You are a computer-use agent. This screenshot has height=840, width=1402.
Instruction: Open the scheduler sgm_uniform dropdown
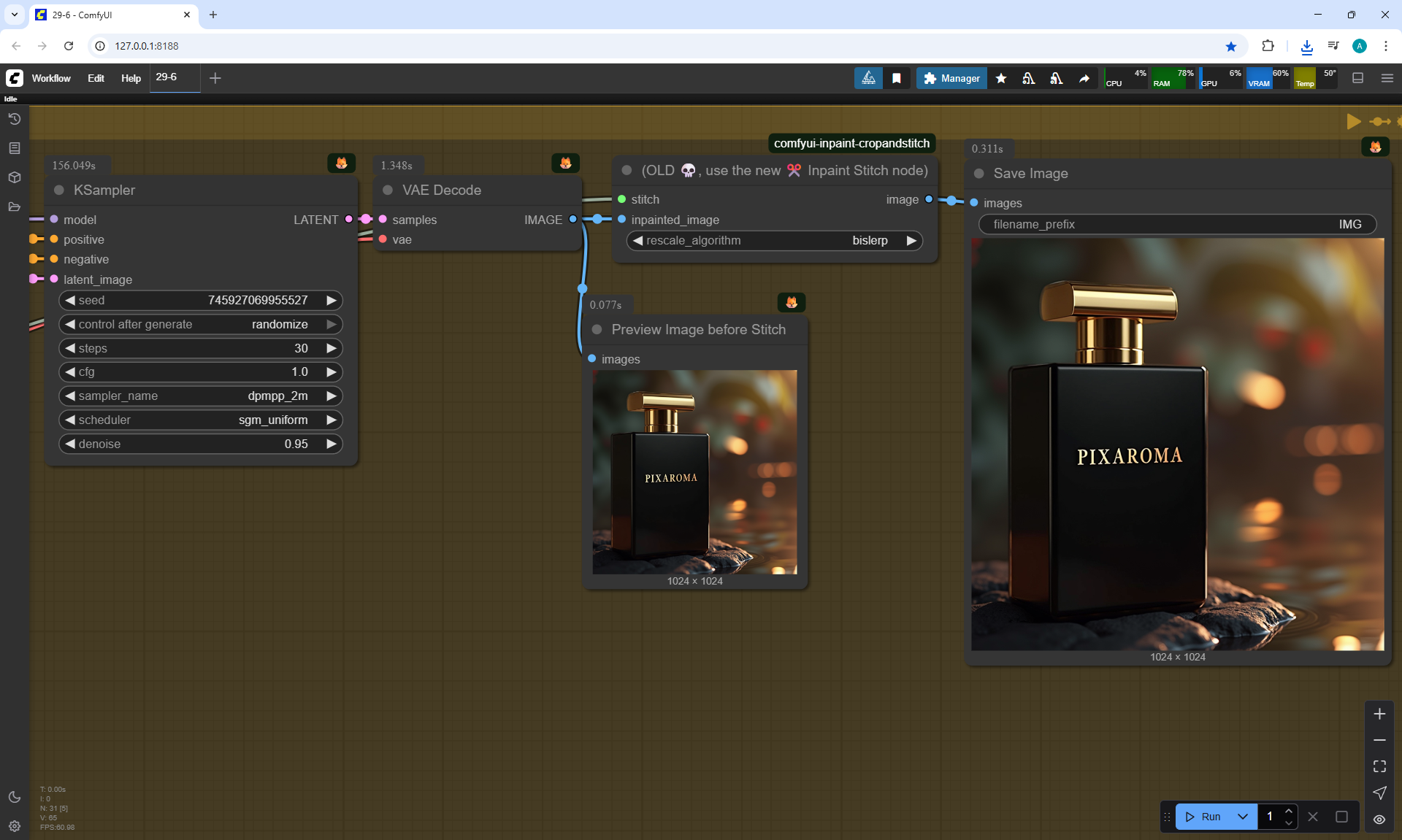coord(201,420)
